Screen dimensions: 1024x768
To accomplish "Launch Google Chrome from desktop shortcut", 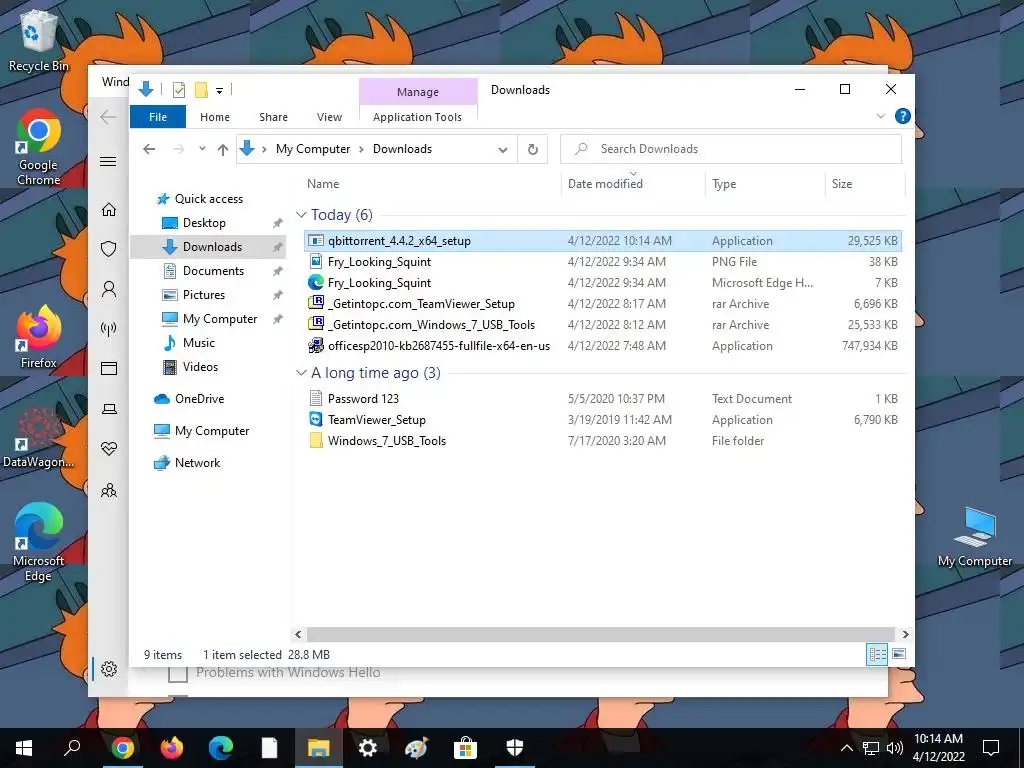I will click(38, 148).
